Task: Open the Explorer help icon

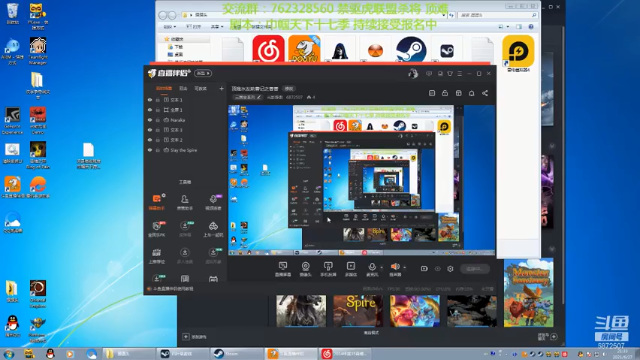Action: 531,27
